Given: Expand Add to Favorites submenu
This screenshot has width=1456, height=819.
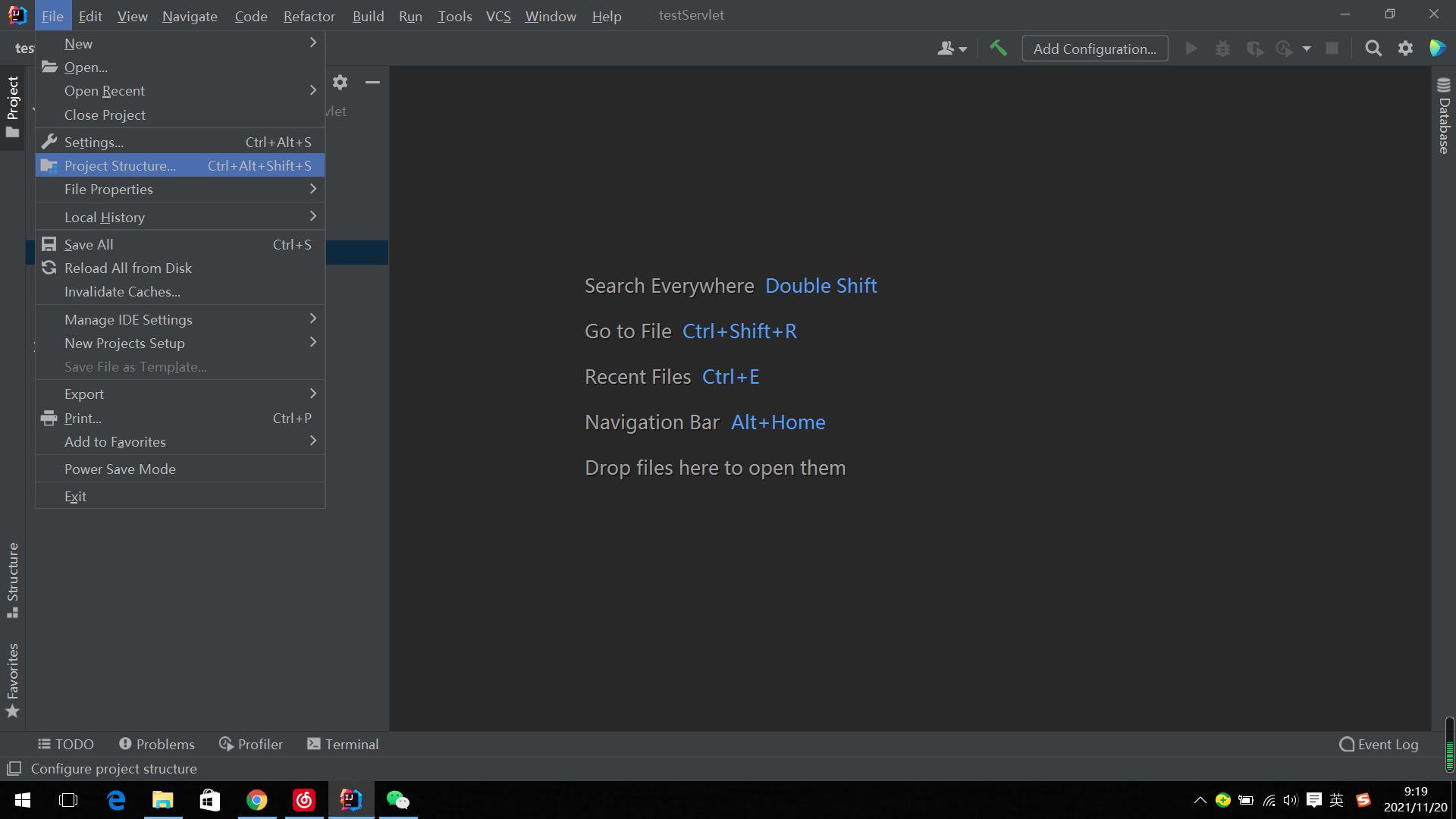Looking at the screenshot, I should click(x=180, y=441).
